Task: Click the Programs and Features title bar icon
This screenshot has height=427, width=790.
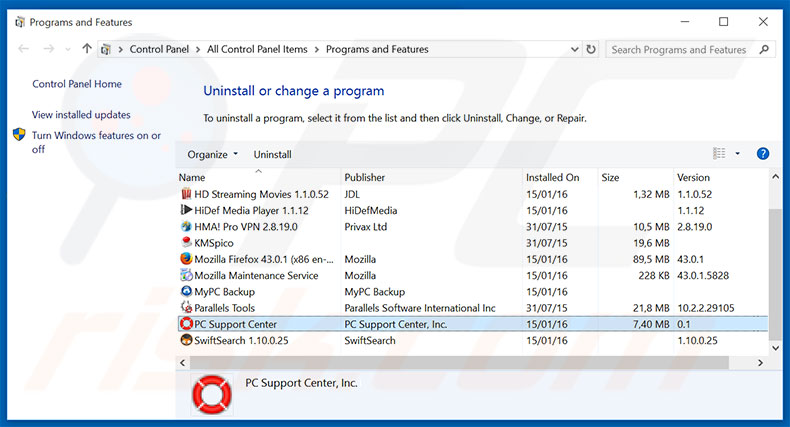Action: [x=20, y=22]
